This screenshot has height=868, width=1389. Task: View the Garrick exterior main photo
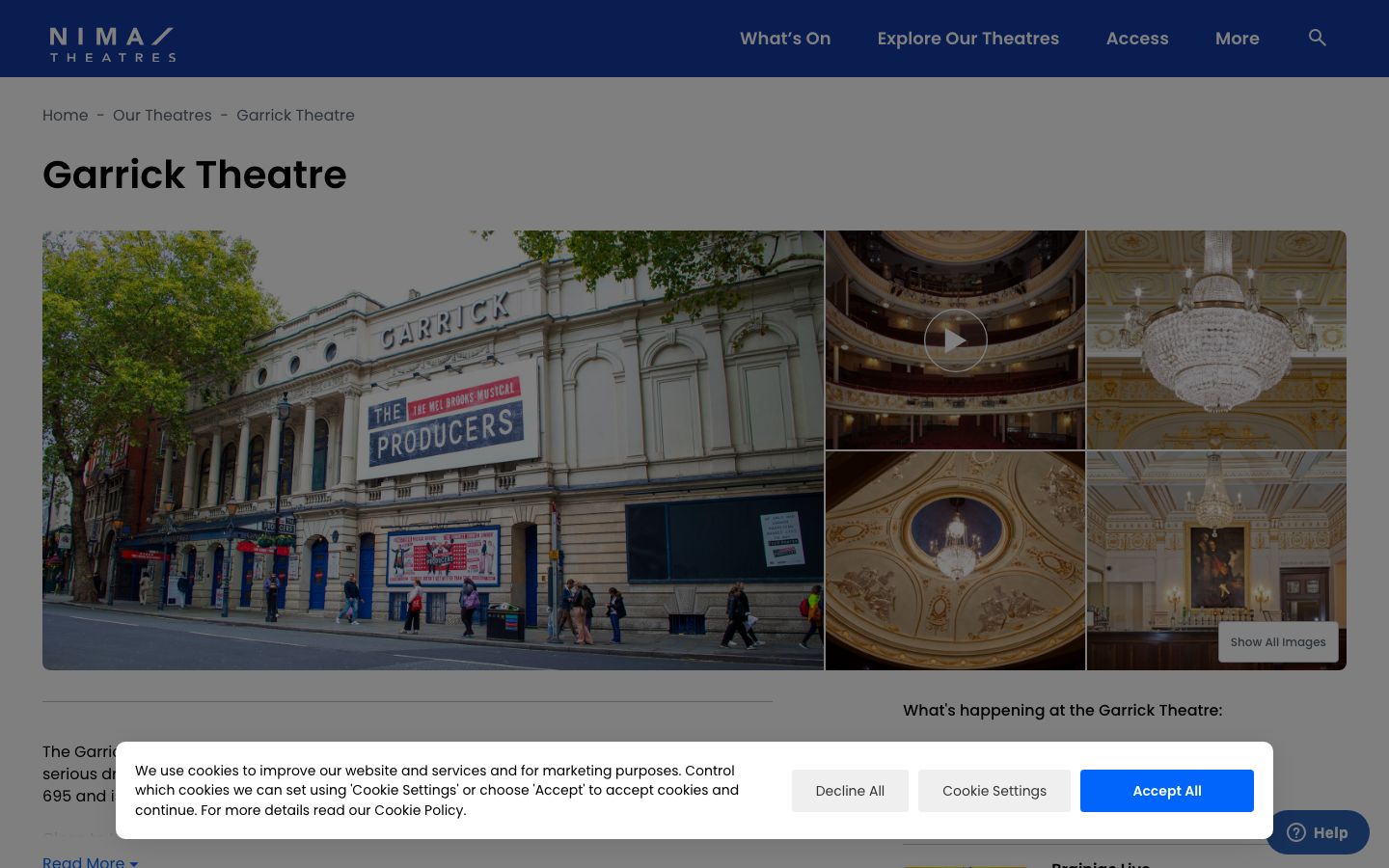pyautogui.click(x=433, y=450)
